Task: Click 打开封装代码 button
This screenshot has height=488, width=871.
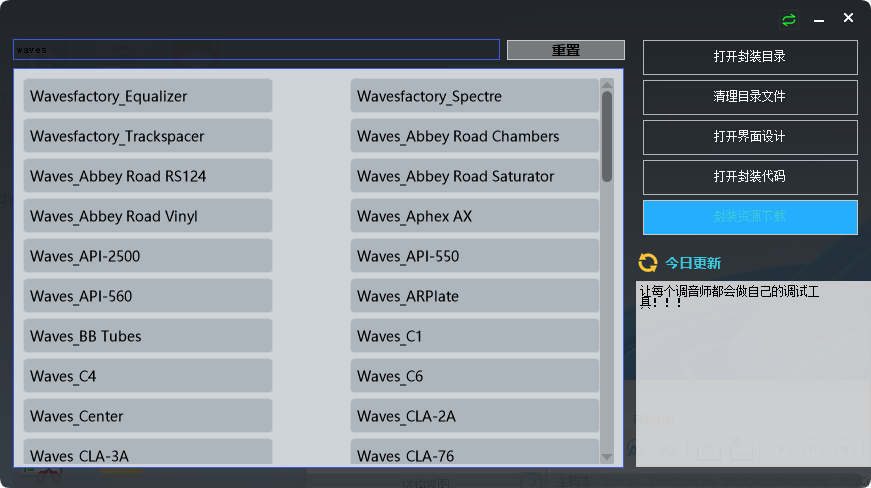Action: [750, 177]
